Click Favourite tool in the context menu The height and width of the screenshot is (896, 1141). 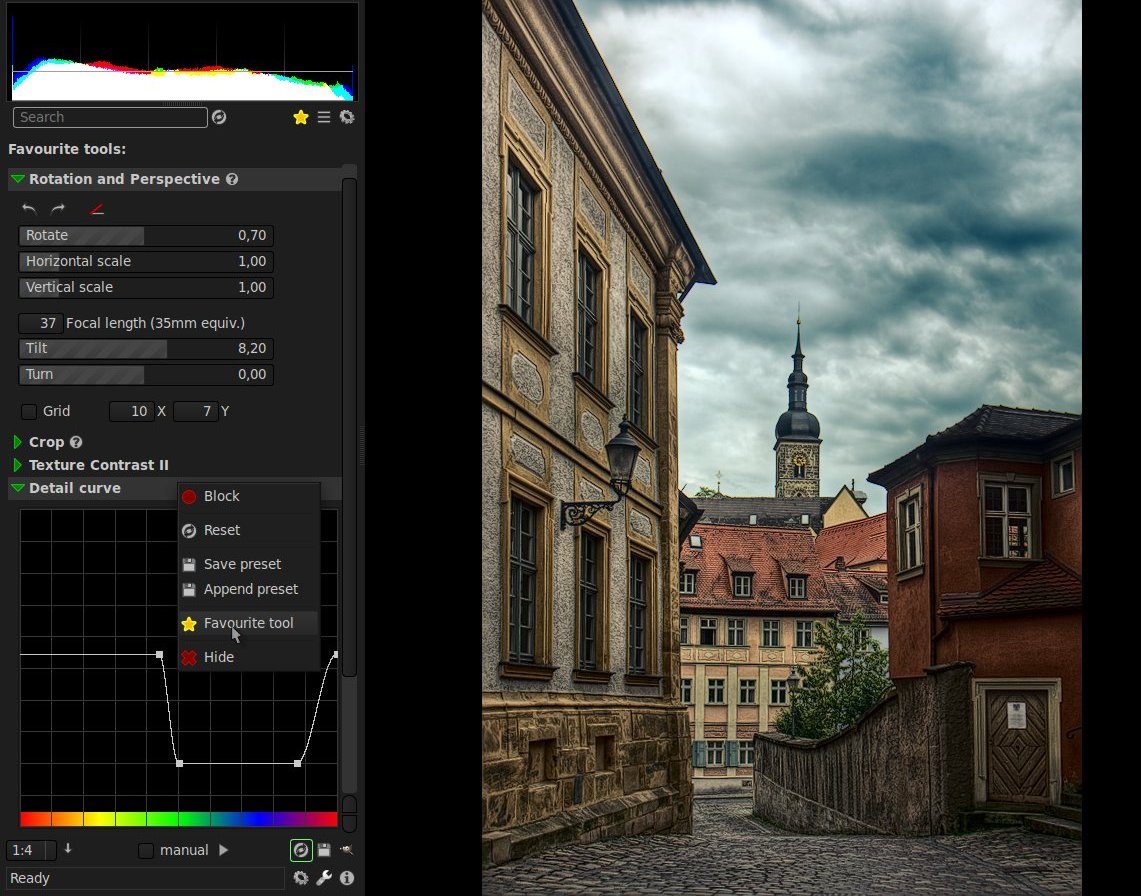[249, 623]
